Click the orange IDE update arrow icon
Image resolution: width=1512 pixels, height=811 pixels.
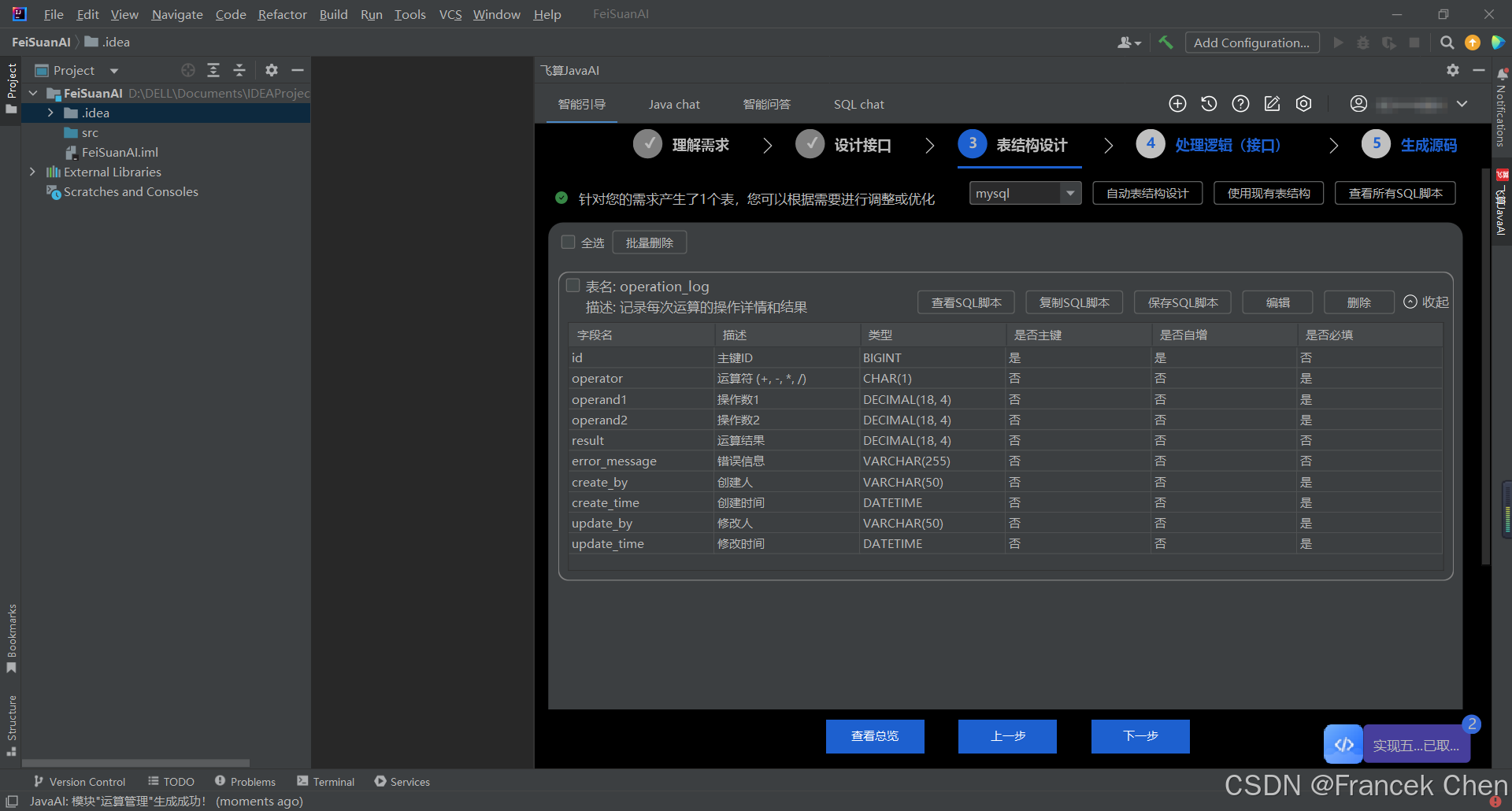tap(1473, 43)
